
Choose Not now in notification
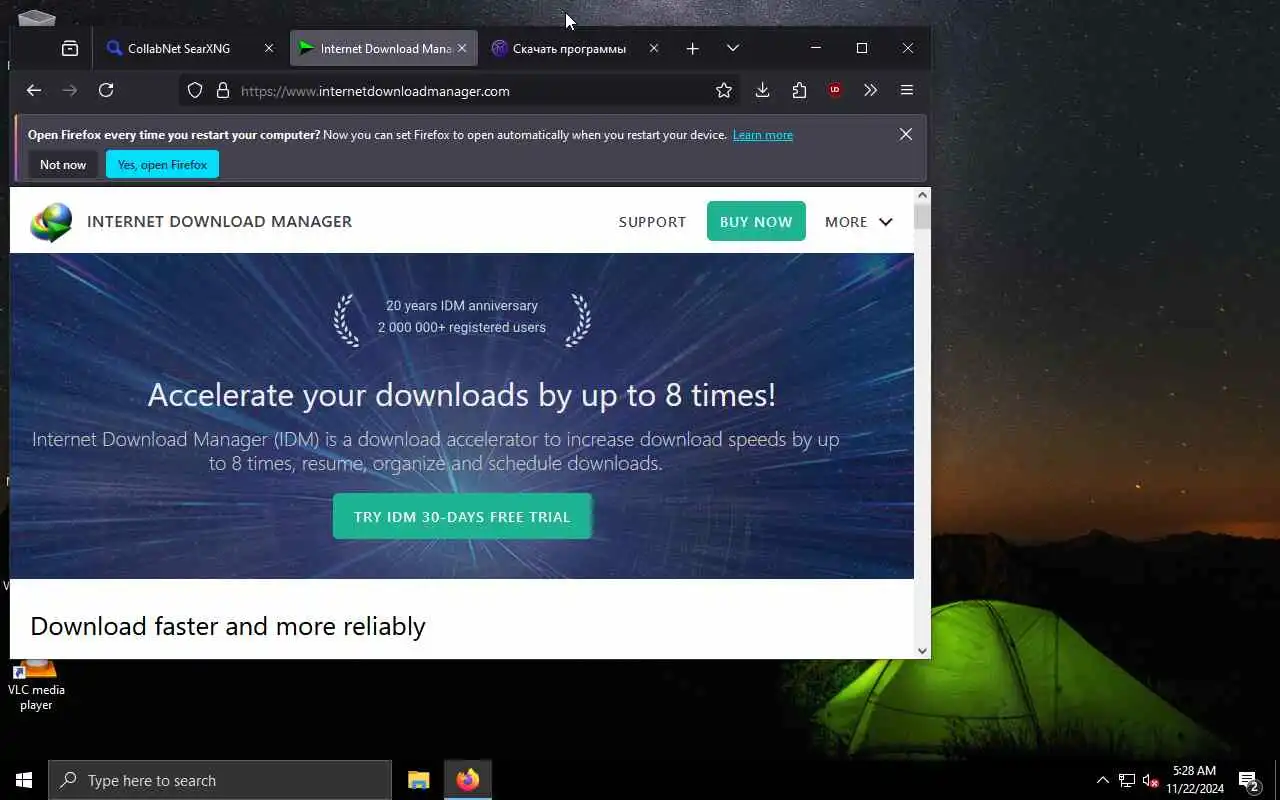tap(63, 164)
